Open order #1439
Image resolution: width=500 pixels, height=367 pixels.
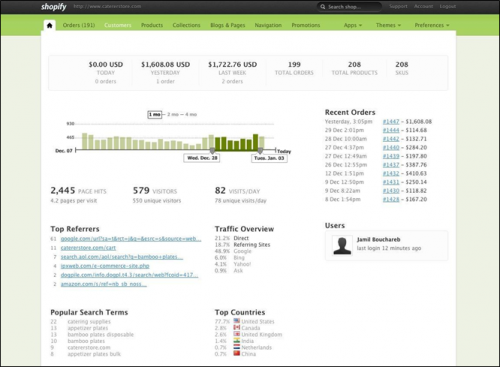click(x=391, y=156)
